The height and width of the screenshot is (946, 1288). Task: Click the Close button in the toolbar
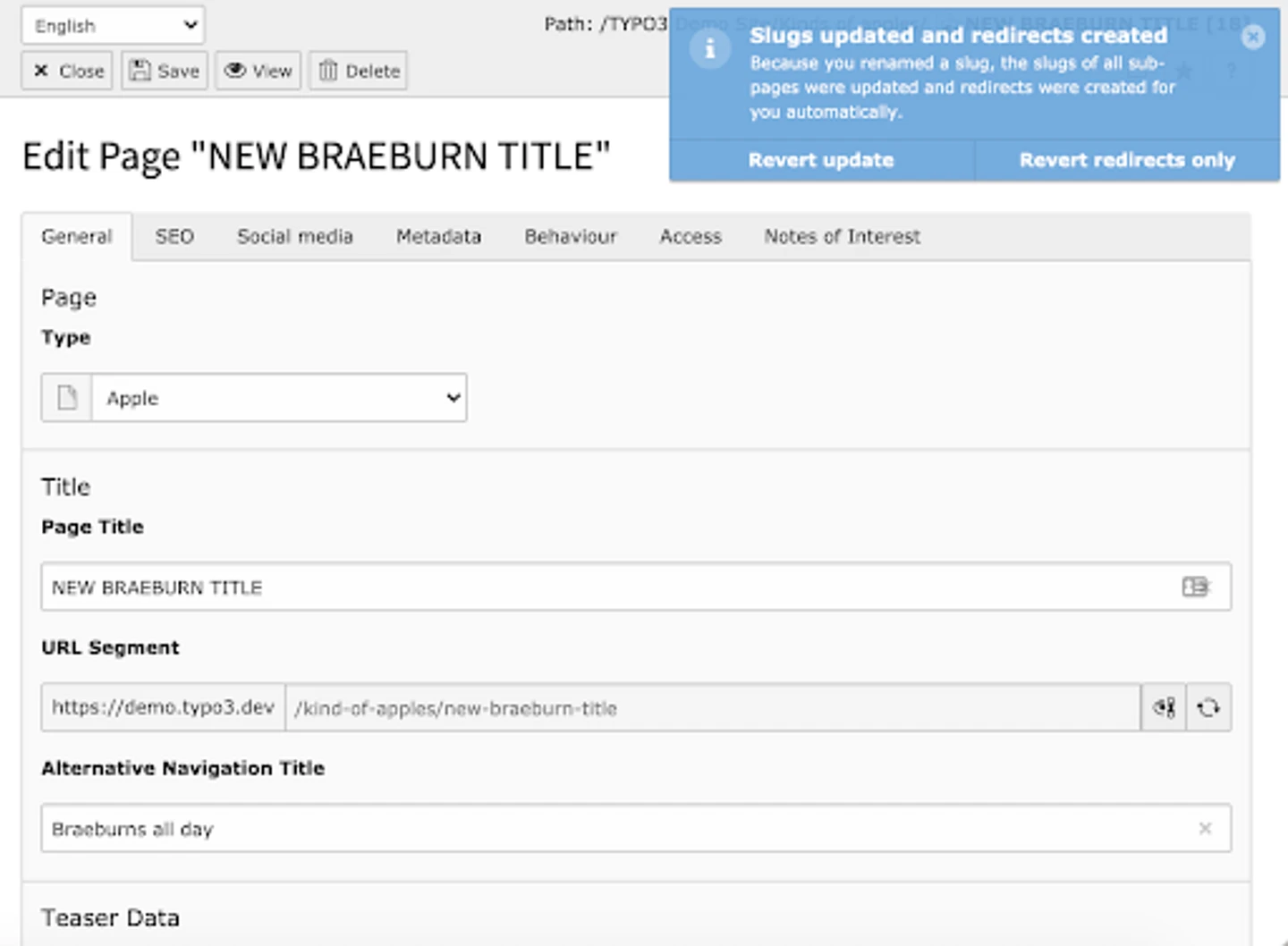(x=67, y=71)
